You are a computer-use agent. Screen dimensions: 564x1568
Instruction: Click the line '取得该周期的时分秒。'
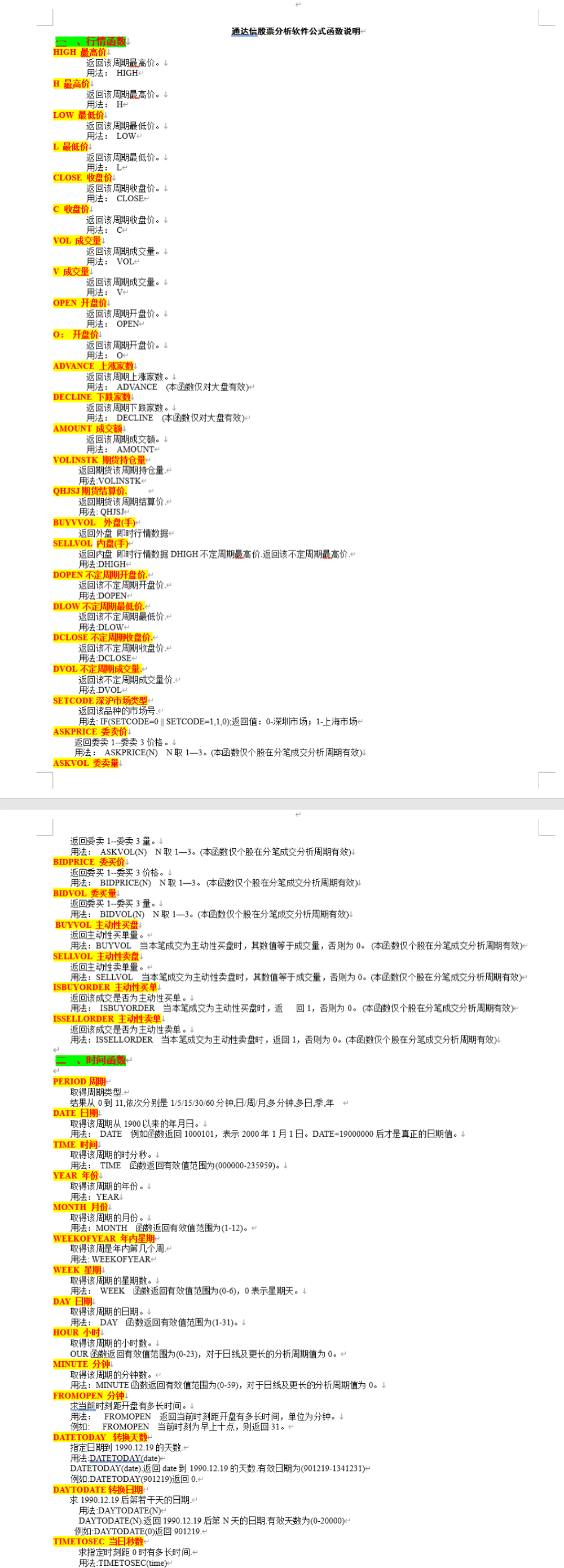112,1155
